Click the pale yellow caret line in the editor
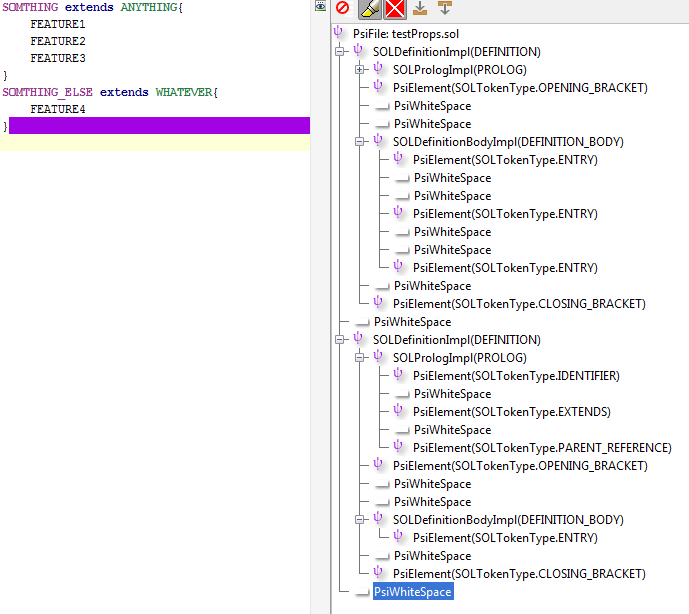Image resolution: width=689 pixels, height=614 pixels. (x=155, y=142)
